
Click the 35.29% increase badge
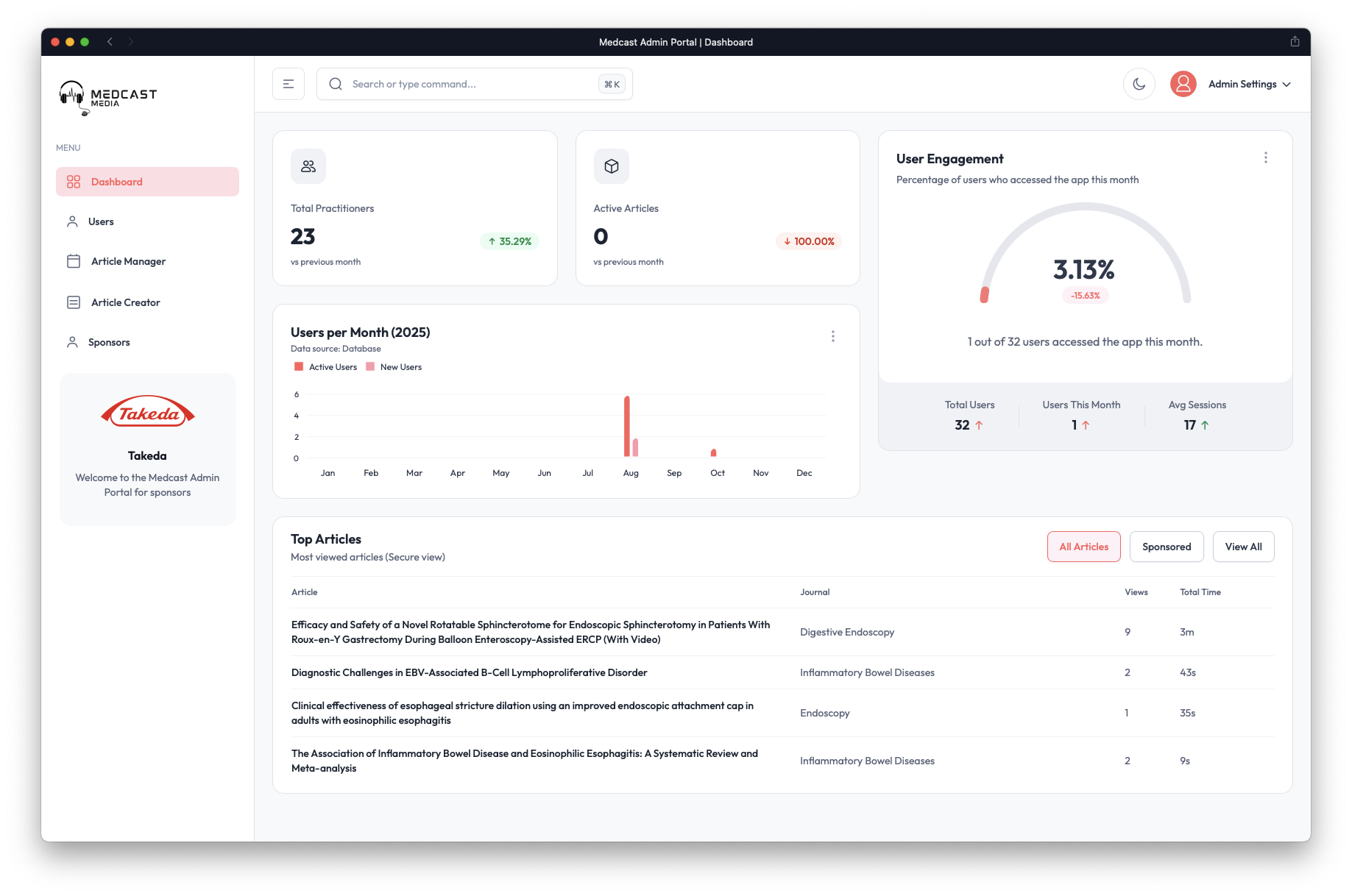[510, 241]
